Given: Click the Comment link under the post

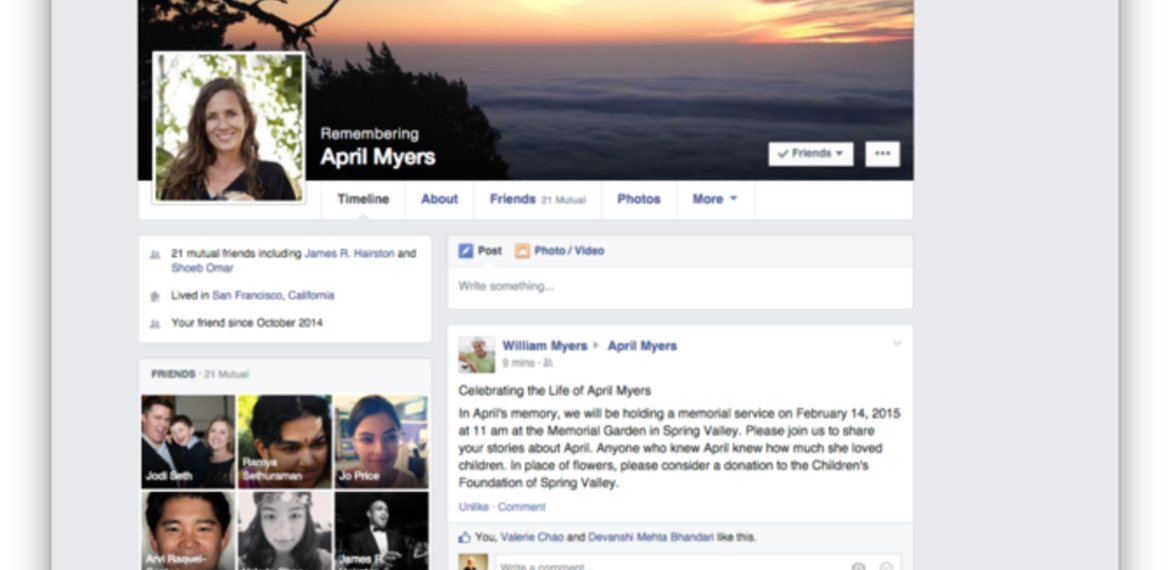Looking at the screenshot, I should tap(522, 507).
